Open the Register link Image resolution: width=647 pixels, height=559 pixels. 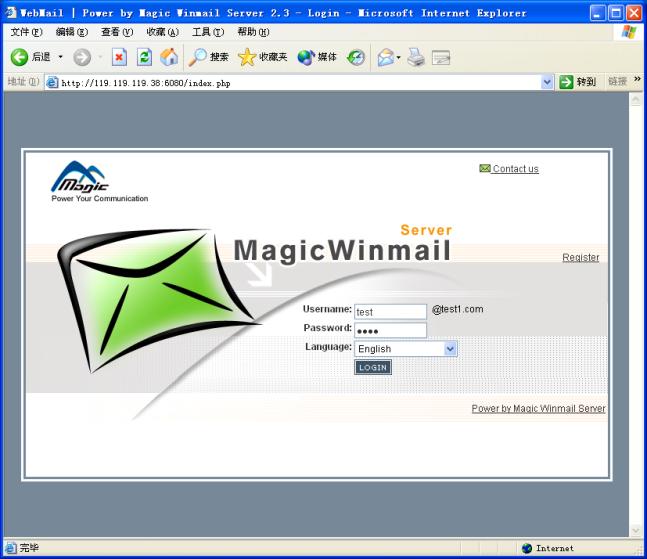point(580,257)
